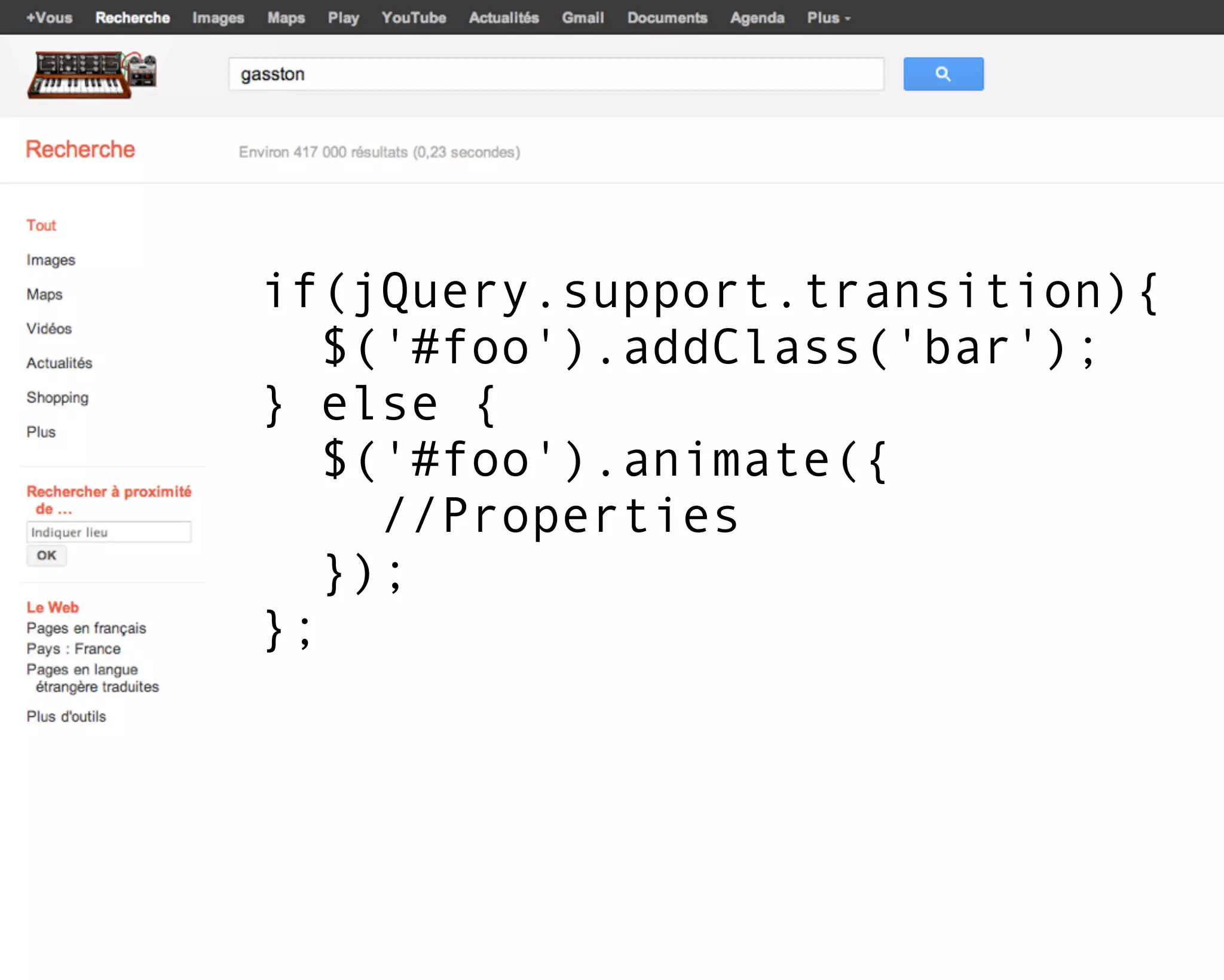The width and height of the screenshot is (1224, 980).
Task: Select Le Web option
Action: tap(53, 607)
